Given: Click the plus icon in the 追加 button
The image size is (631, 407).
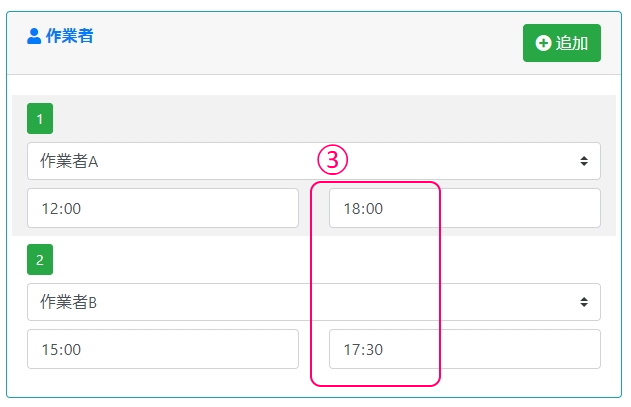Looking at the screenshot, I should pyautogui.click(x=543, y=43).
